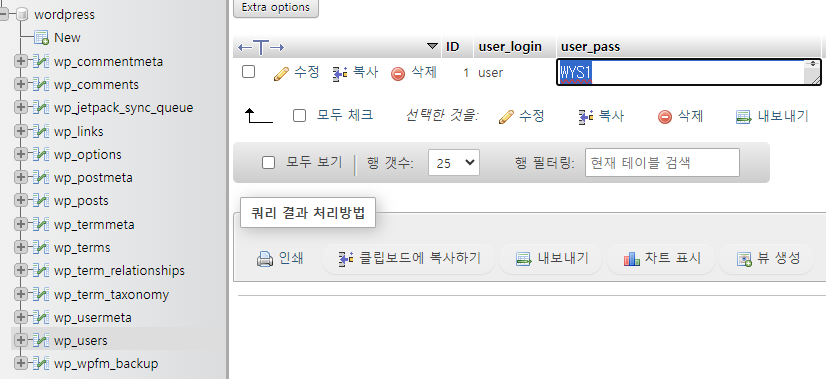Image resolution: width=826 pixels, height=379 pixels.
Task: Click the wp_term_taxonomy table icon
Action: coord(41,294)
